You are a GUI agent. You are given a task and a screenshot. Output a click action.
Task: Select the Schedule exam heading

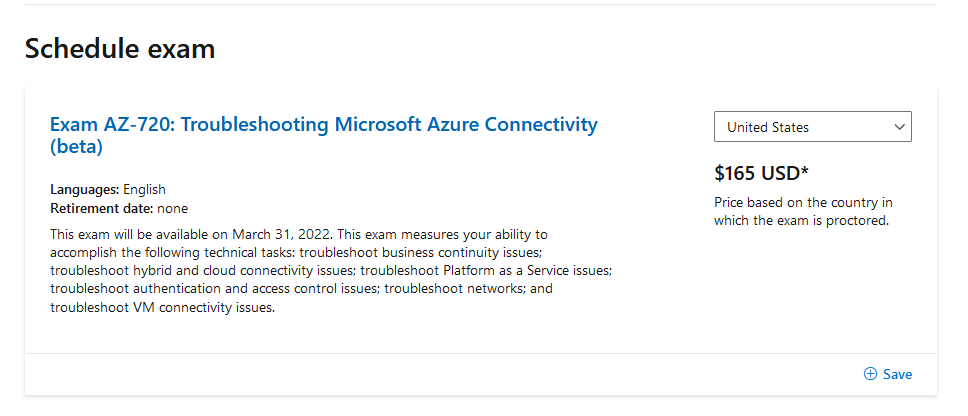(120, 48)
